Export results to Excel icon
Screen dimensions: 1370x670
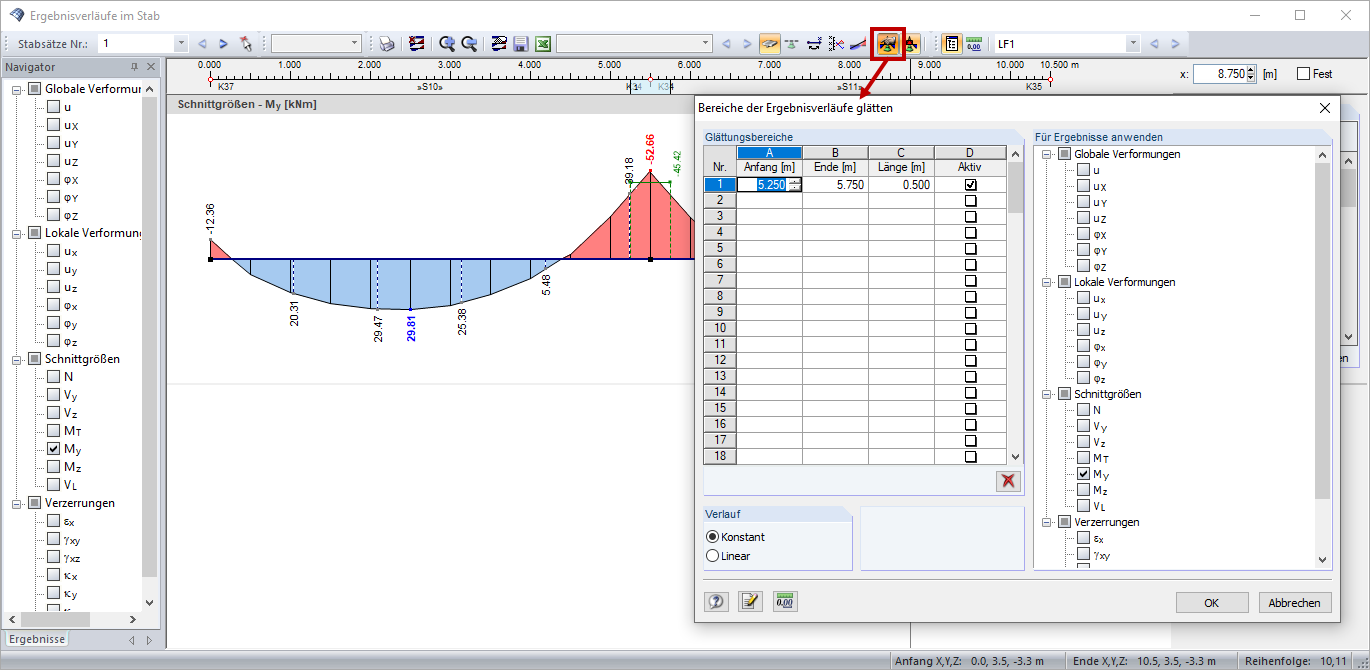[542, 44]
